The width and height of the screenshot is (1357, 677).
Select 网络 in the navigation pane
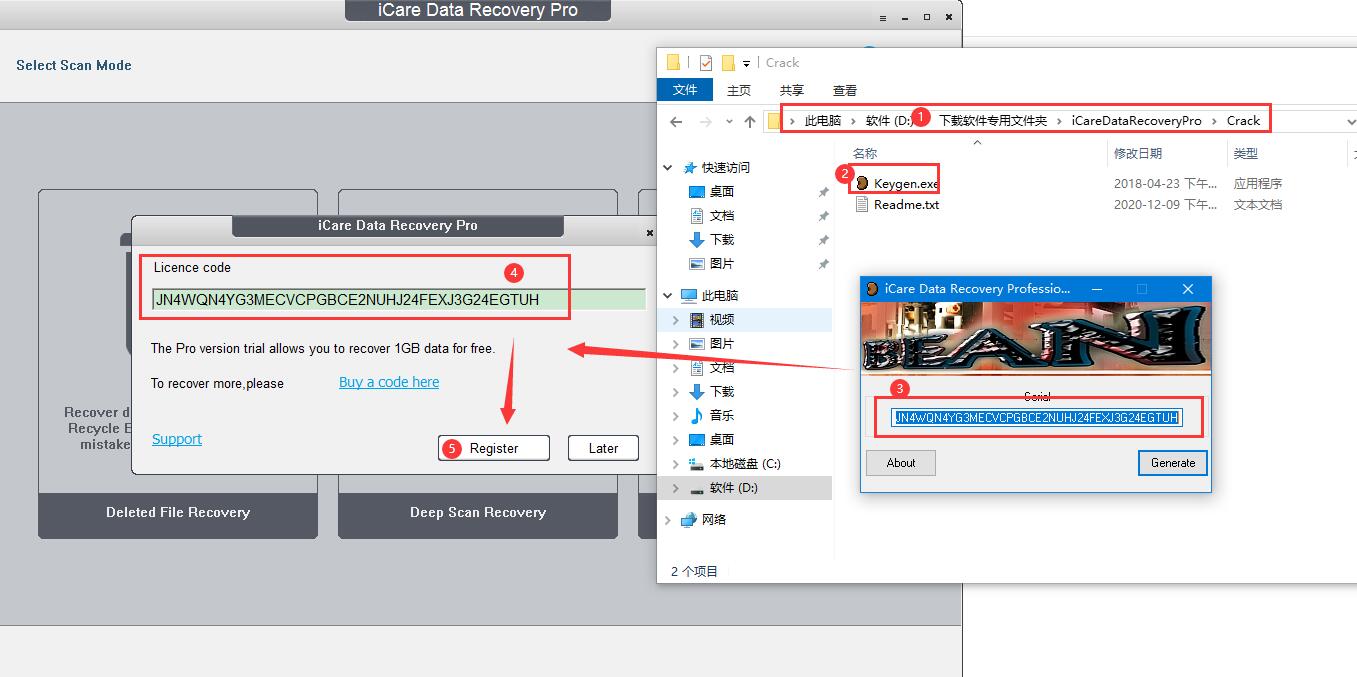(x=714, y=519)
